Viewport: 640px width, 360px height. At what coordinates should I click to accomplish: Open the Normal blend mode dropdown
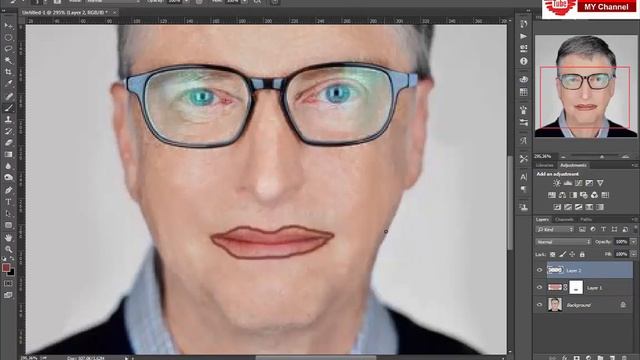[x=563, y=242]
